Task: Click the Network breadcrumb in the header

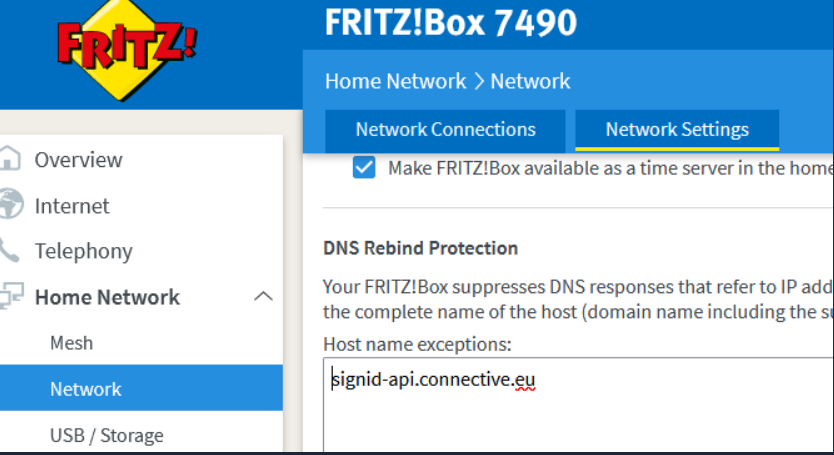Action: 530,81
